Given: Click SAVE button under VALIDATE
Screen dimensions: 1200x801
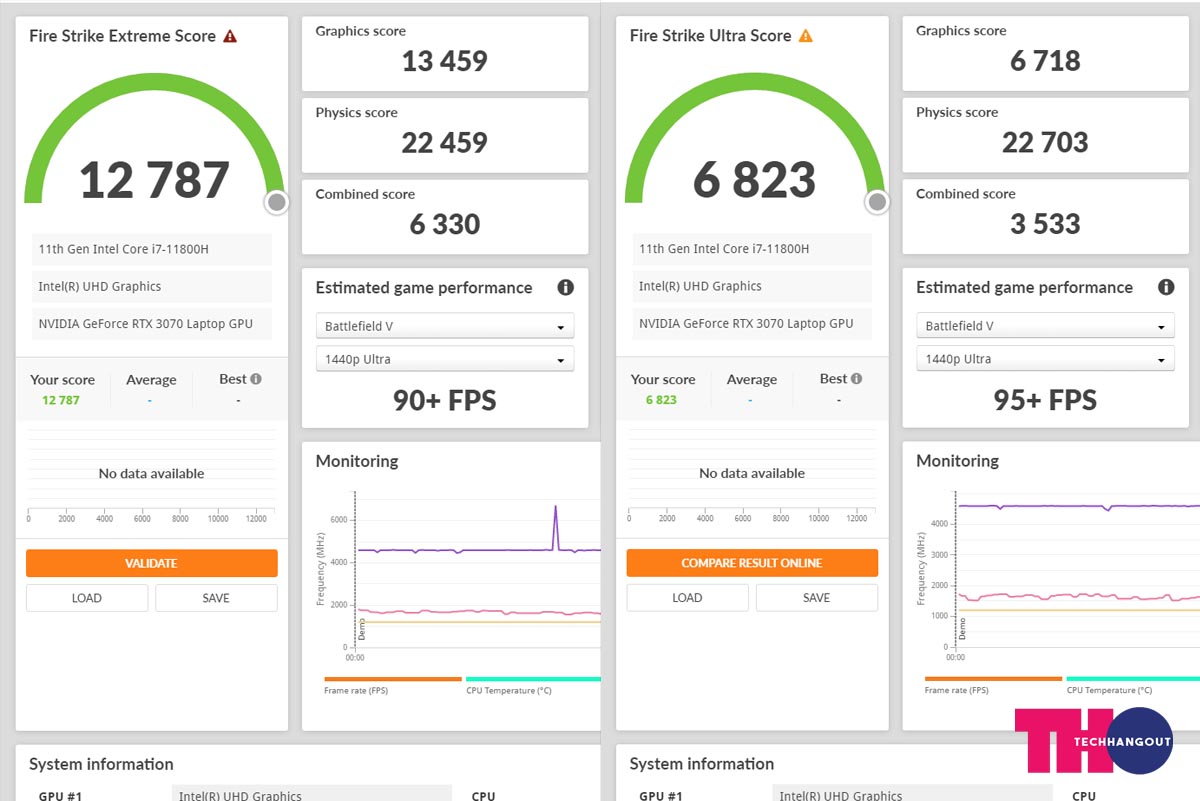Looking at the screenshot, I should click(216, 598).
